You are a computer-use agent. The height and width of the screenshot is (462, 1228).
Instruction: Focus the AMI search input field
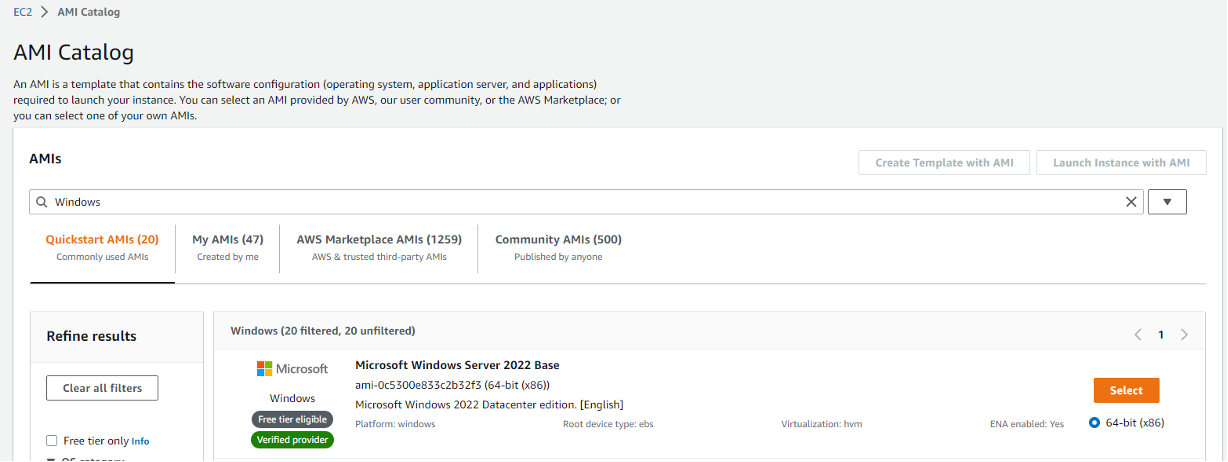[x=586, y=202]
